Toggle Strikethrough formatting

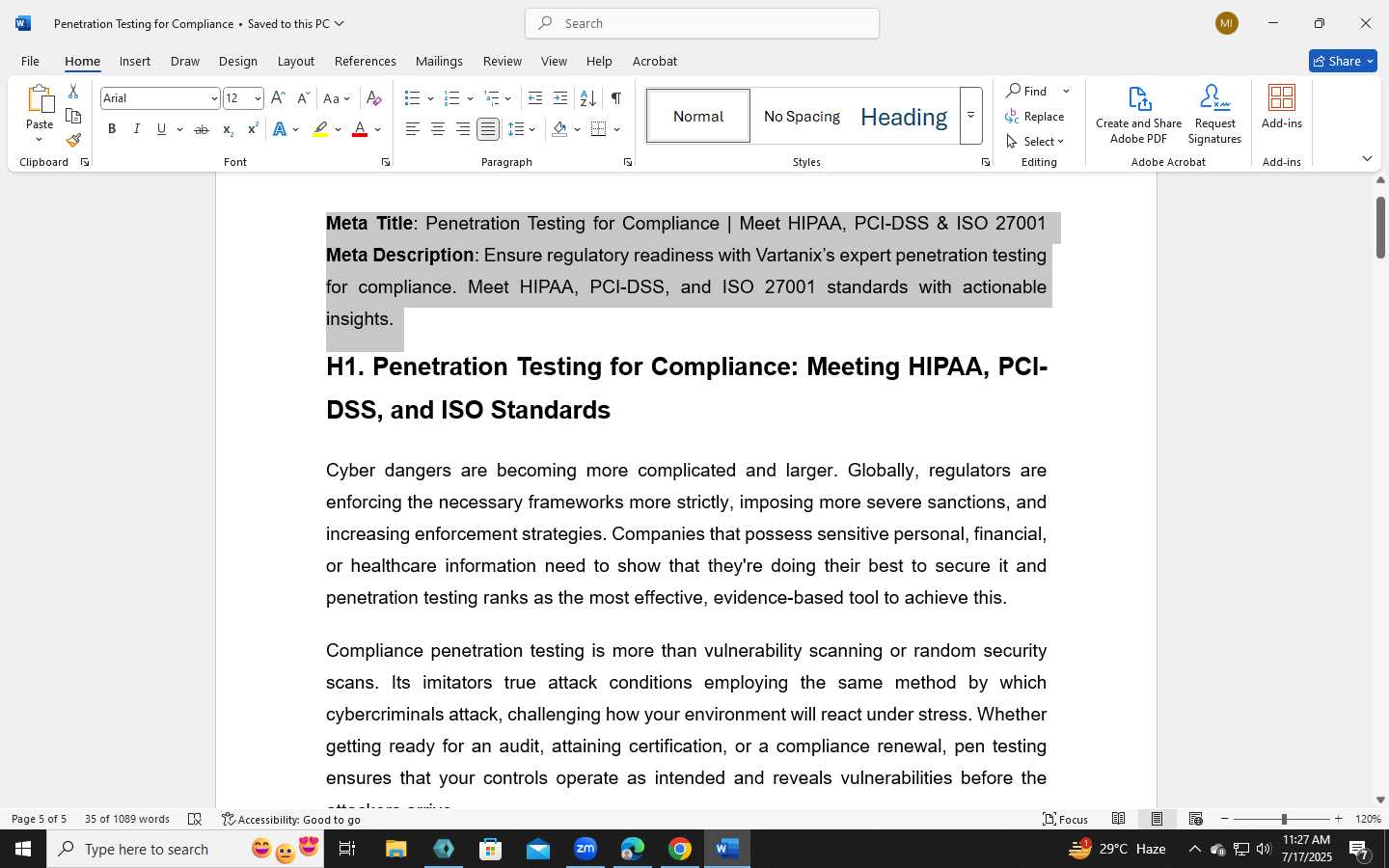pyautogui.click(x=201, y=129)
